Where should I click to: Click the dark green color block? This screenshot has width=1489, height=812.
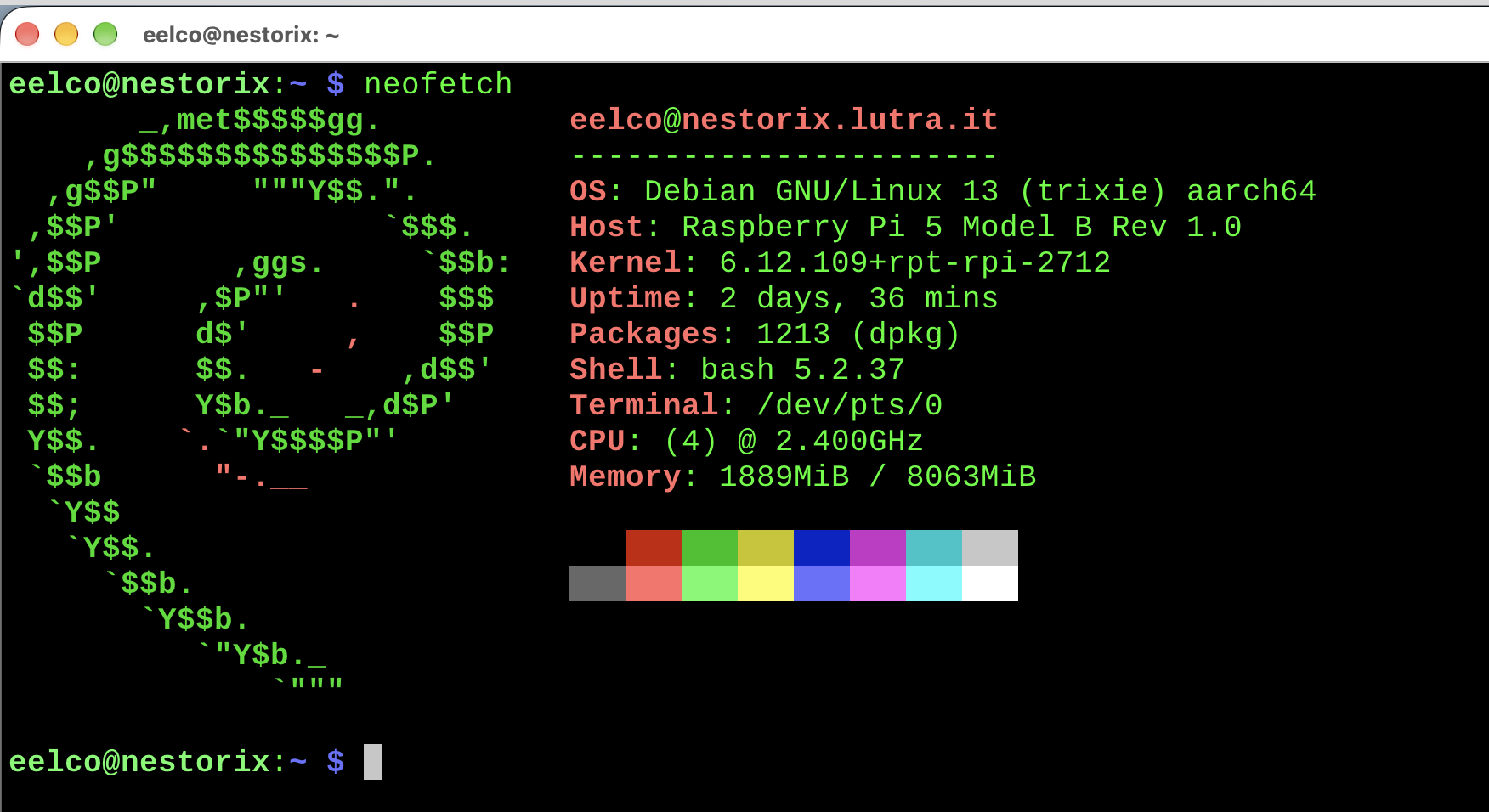coord(710,548)
